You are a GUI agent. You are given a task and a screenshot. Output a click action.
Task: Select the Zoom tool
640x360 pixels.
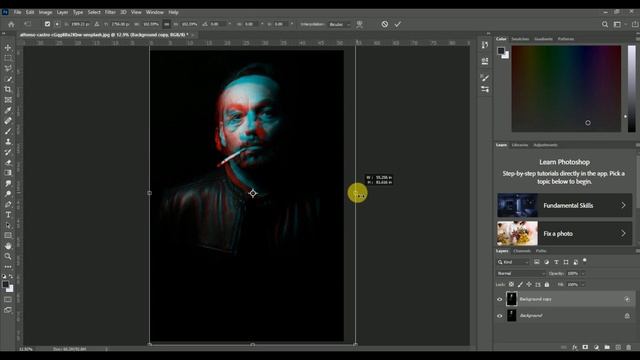pyautogui.click(x=8, y=256)
